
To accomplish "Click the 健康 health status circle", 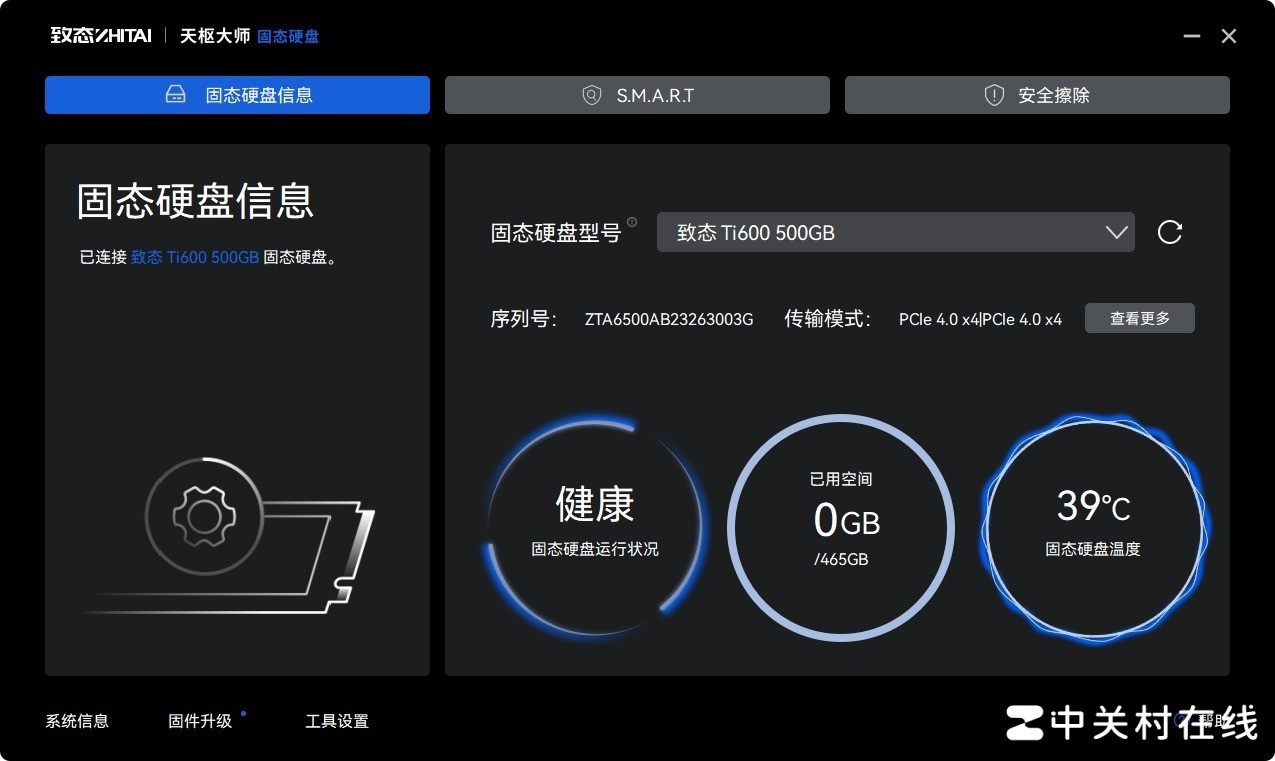I will [595, 527].
